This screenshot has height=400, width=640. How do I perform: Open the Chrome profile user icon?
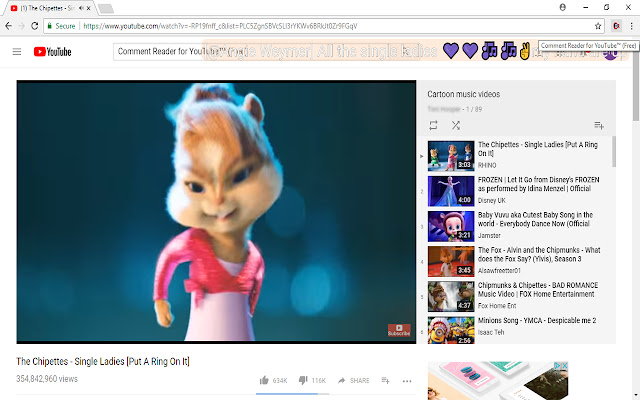pos(562,7)
